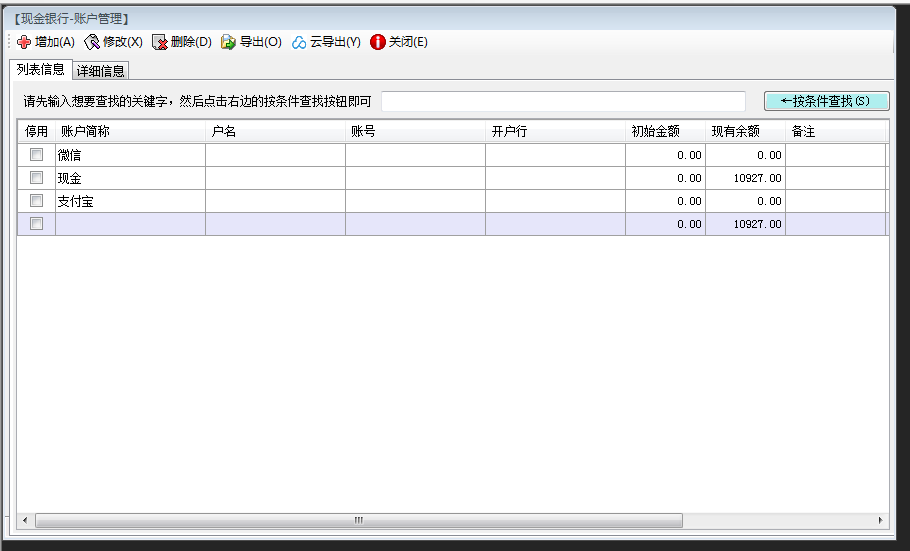
Task: Click the 关闭(E) close icon
Action: (378, 42)
